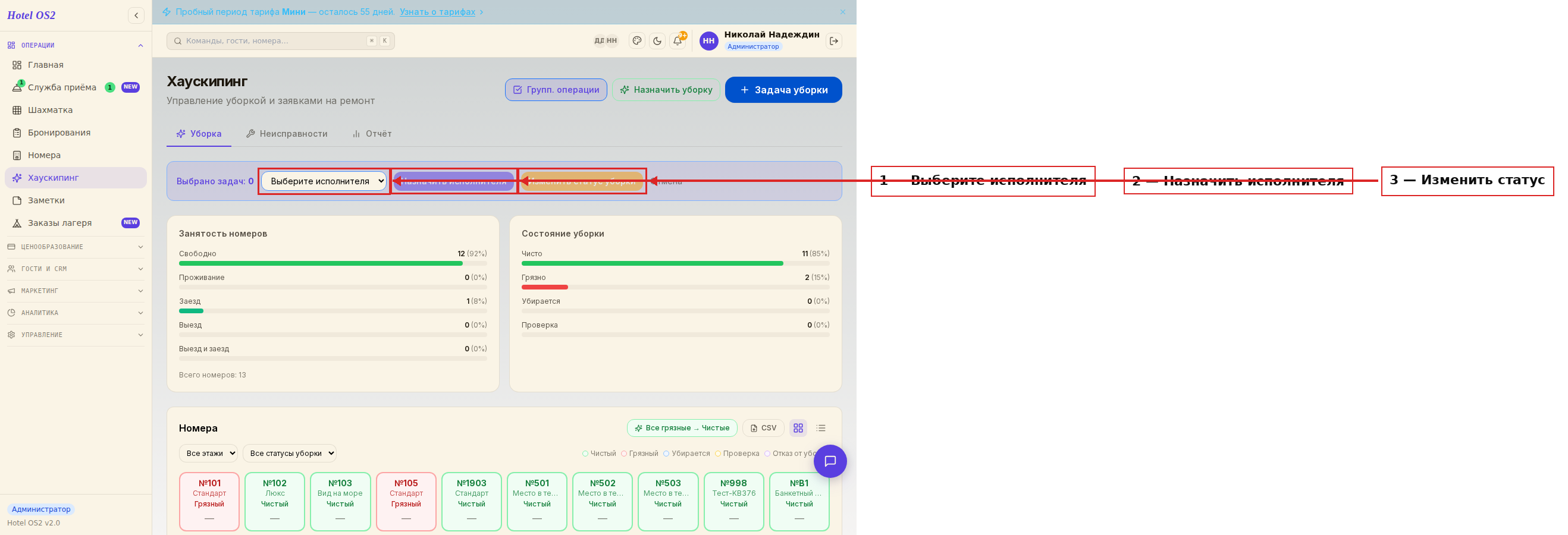This screenshot has width=1568, height=535.
Task: Export rooms with the CSV button
Action: click(x=763, y=428)
